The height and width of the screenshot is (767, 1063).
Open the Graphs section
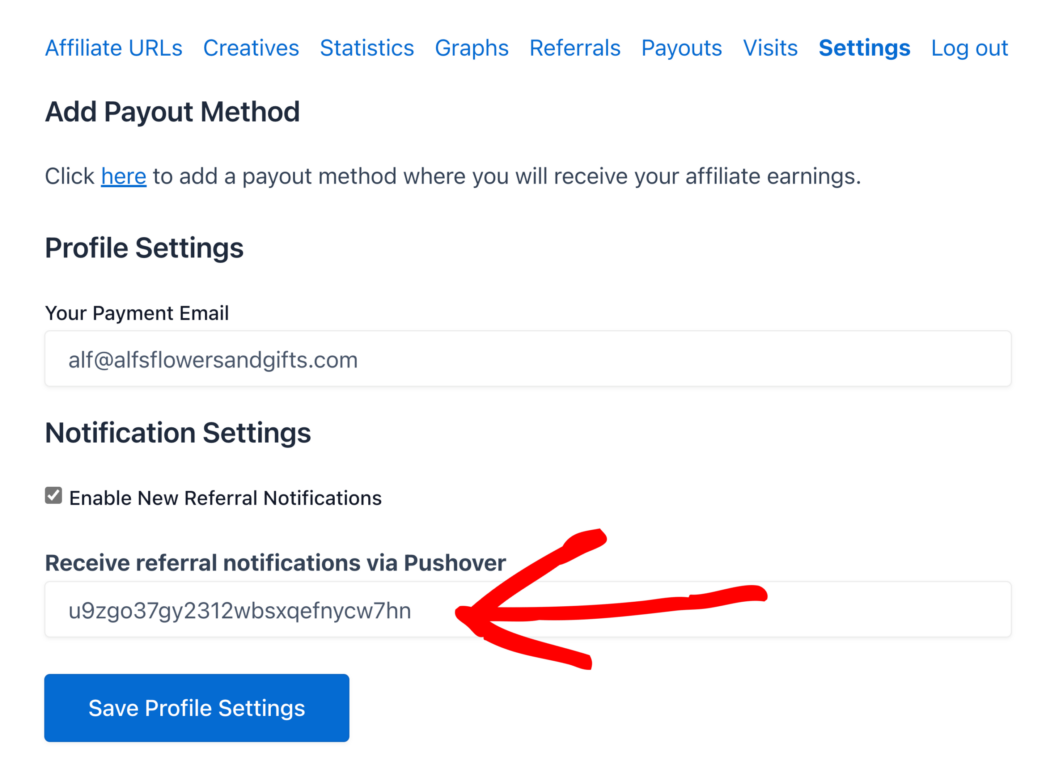(x=471, y=47)
